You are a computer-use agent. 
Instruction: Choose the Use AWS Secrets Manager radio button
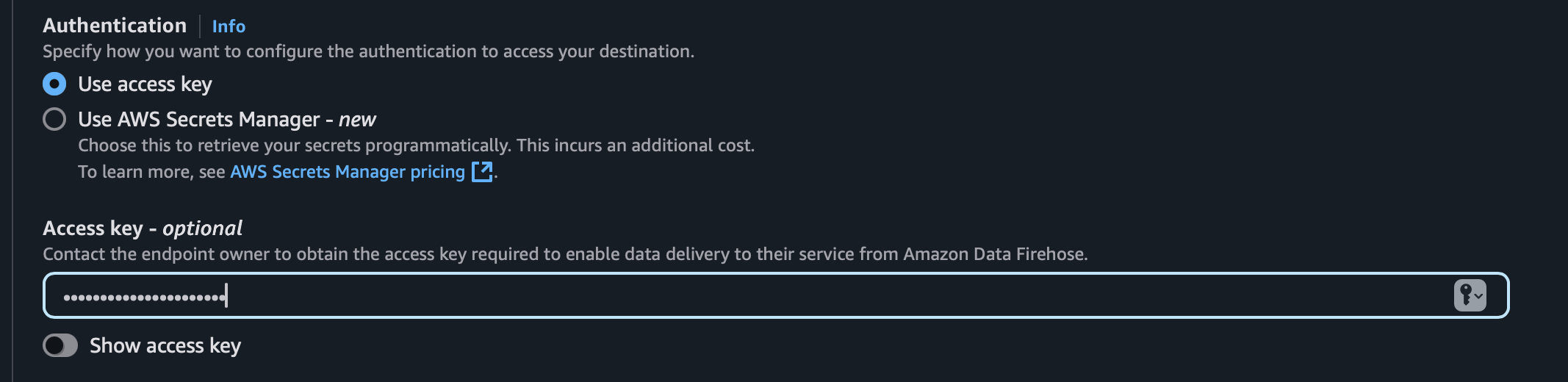[54, 119]
